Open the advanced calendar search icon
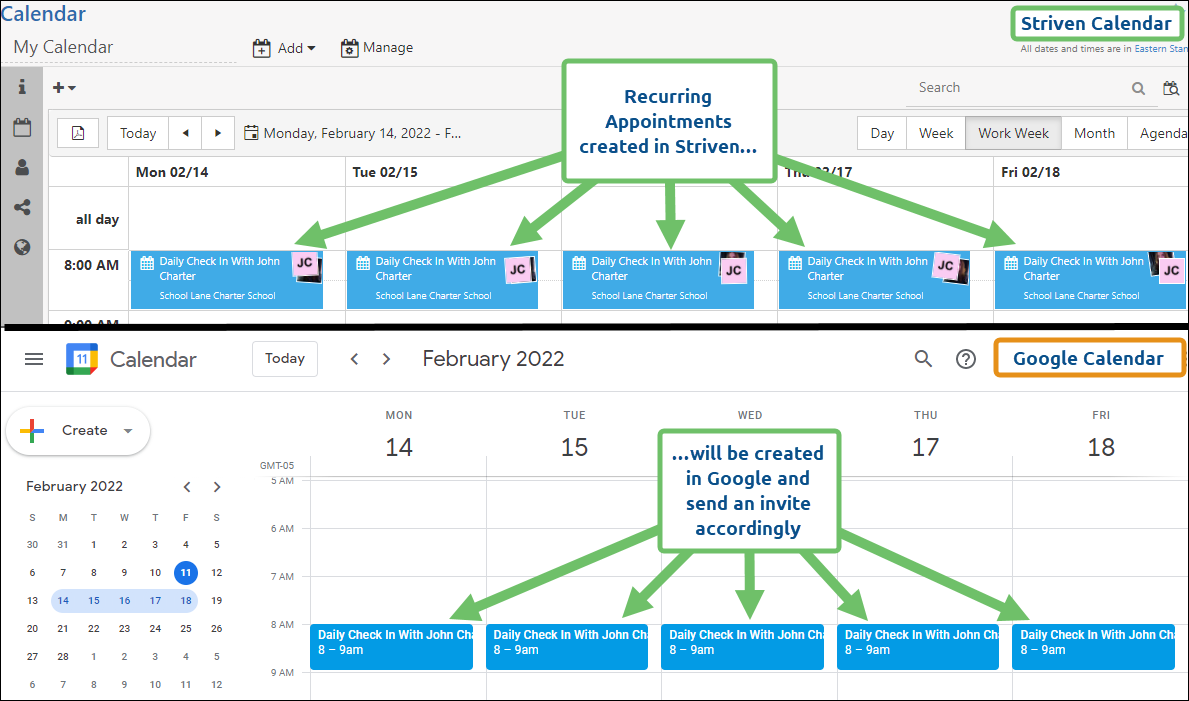The image size is (1189, 701). coord(1171,88)
